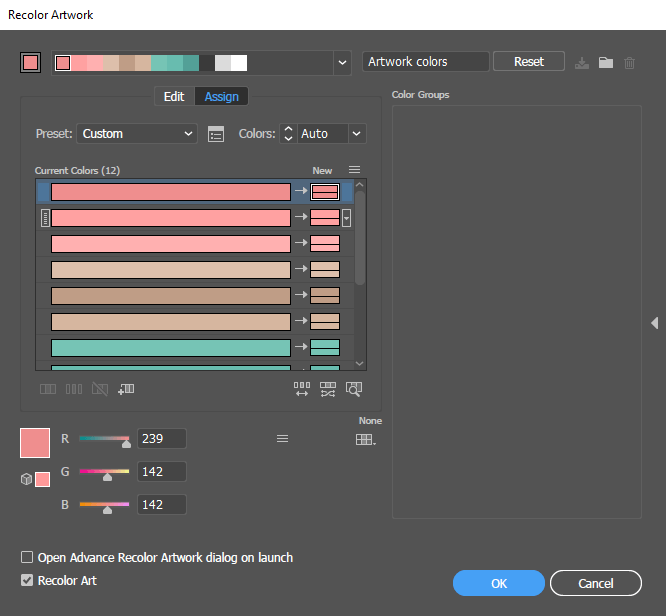The width and height of the screenshot is (666, 616).
Task: Click the R red channel slider
Action: (104, 439)
